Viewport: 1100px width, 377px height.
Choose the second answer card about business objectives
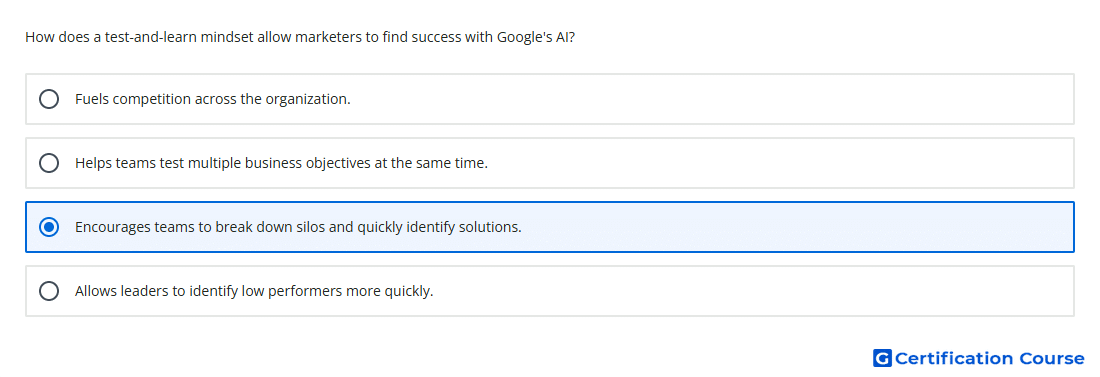point(550,163)
